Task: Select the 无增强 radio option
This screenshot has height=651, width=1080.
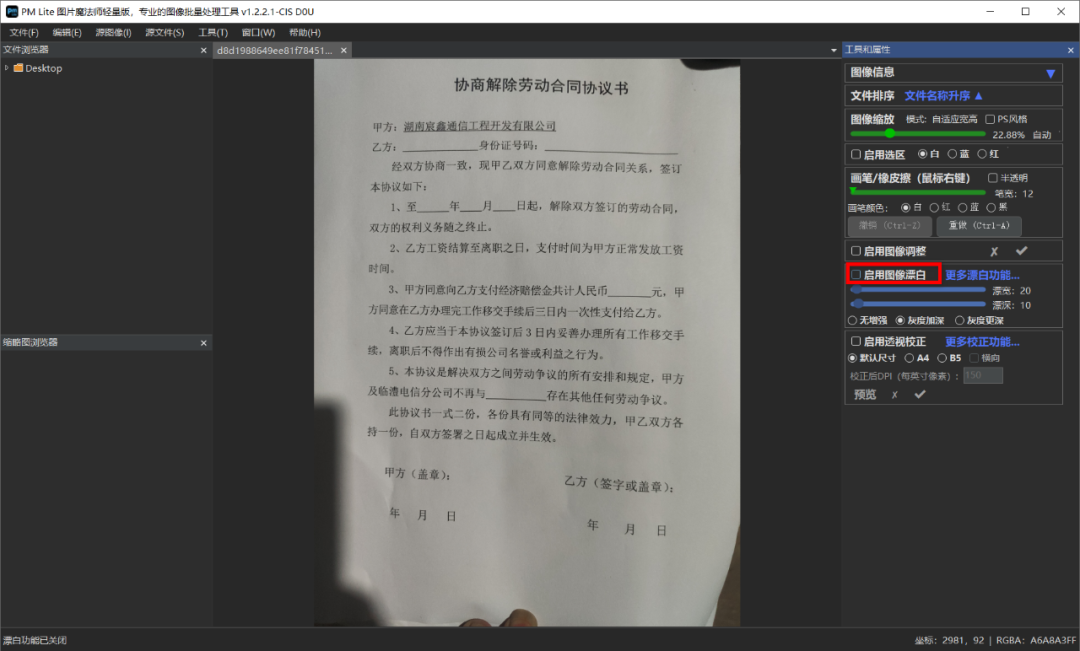Action: 852,320
